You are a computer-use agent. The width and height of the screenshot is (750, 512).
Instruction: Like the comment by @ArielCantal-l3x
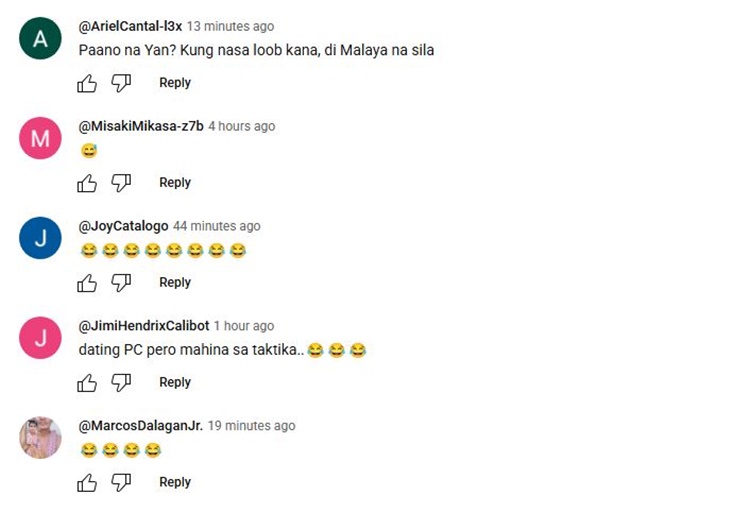coord(87,83)
